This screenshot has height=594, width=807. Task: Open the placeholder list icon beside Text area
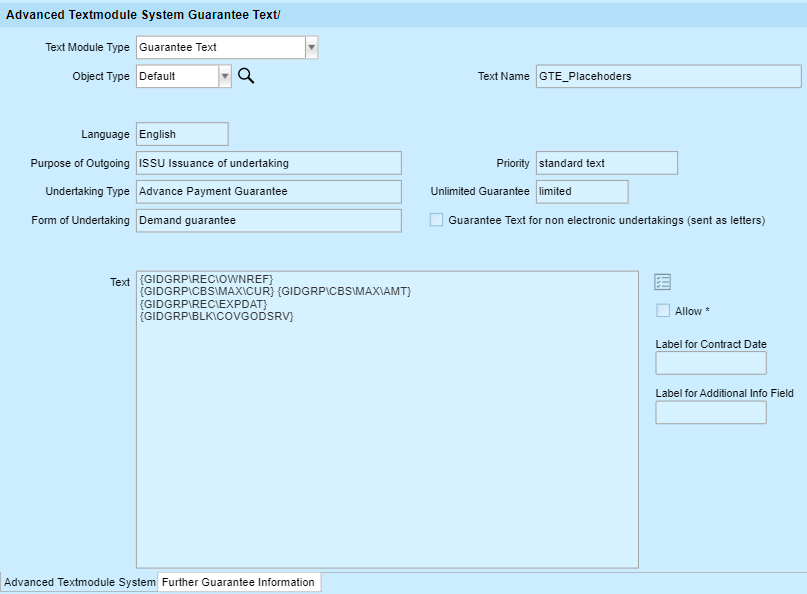(662, 282)
